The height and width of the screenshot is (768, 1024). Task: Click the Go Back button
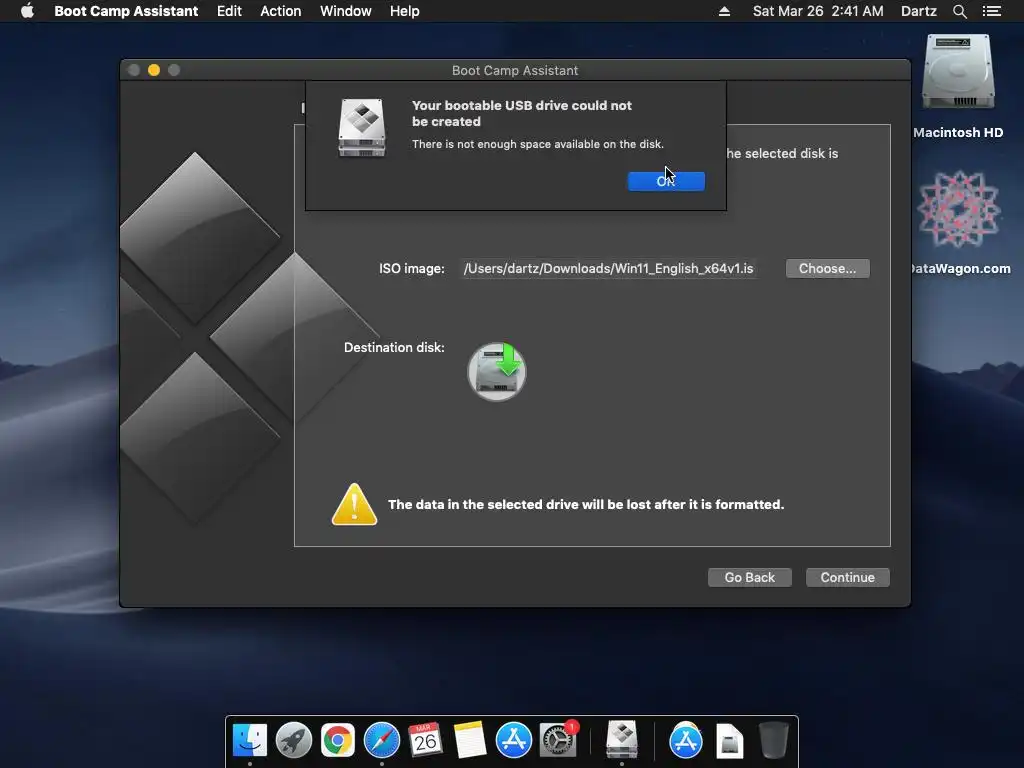pyautogui.click(x=750, y=577)
